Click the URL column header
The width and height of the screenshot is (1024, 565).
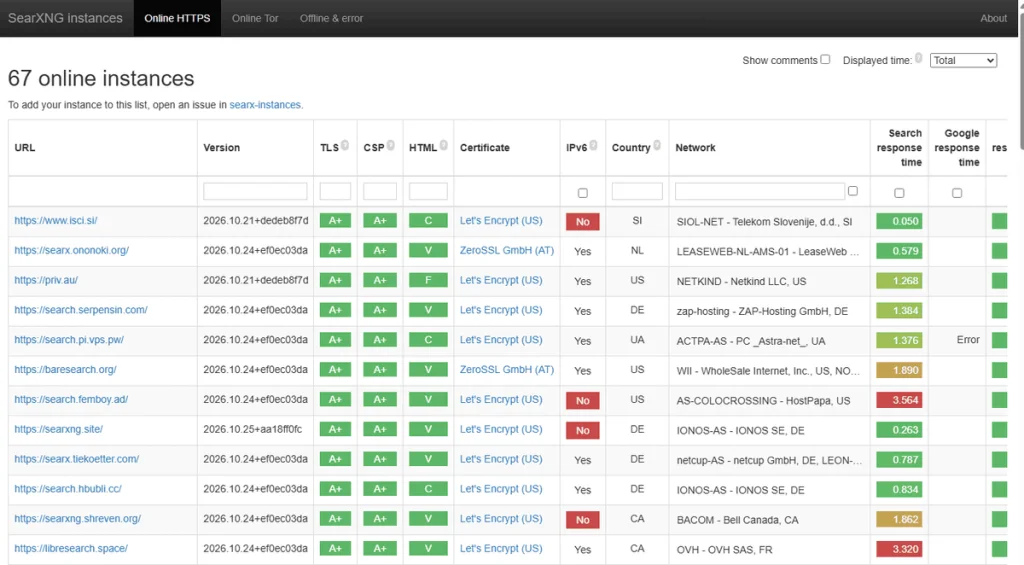pyautogui.click(x=25, y=148)
